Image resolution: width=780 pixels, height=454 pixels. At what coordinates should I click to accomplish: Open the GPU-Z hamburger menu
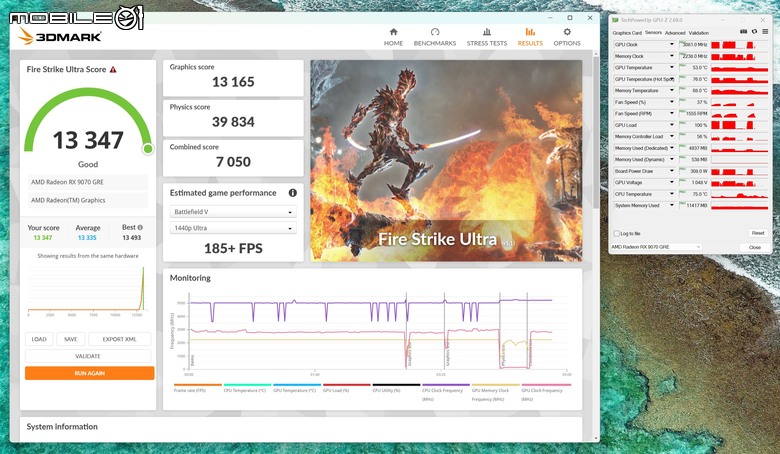[x=765, y=32]
